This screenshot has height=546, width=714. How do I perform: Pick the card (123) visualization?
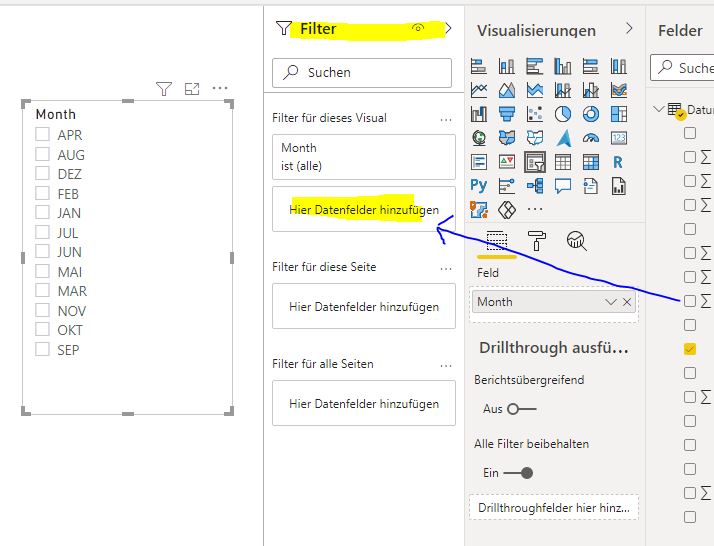pyautogui.click(x=619, y=138)
